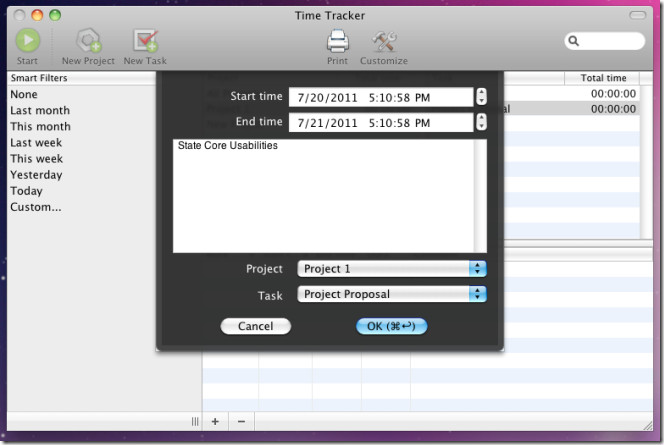The height and width of the screenshot is (445, 664).
Task: Choose the Custom... filter
Action: click(36, 207)
